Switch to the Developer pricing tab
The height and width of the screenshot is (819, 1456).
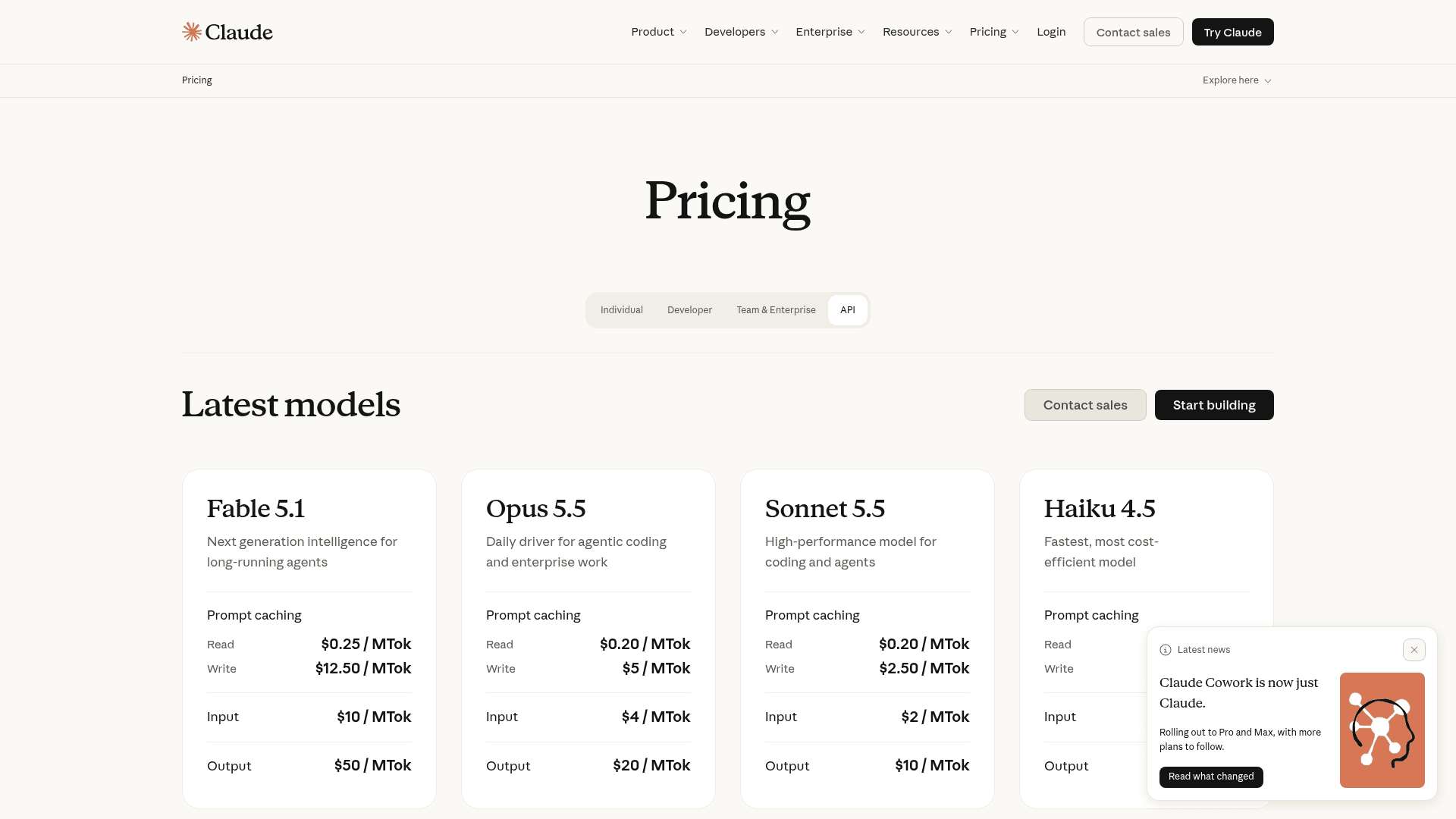coord(689,310)
